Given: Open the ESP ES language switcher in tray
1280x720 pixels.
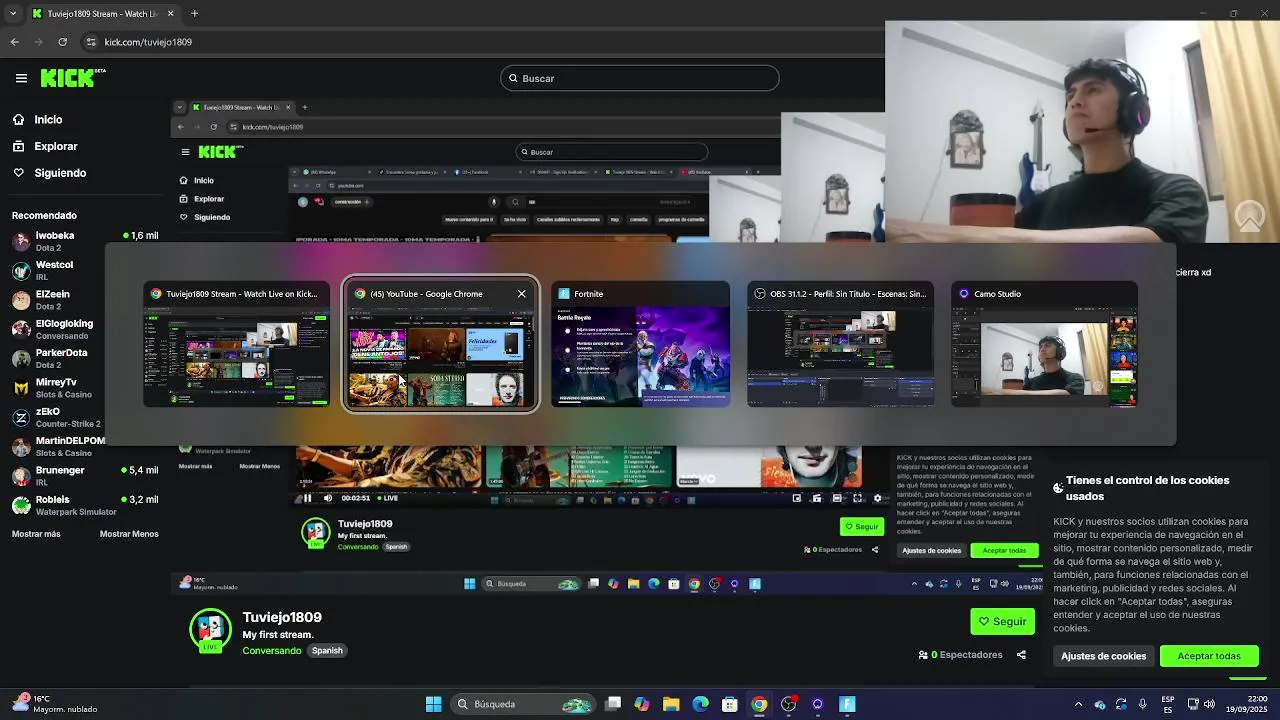Looking at the screenshot, I should tap(1168, 704).
